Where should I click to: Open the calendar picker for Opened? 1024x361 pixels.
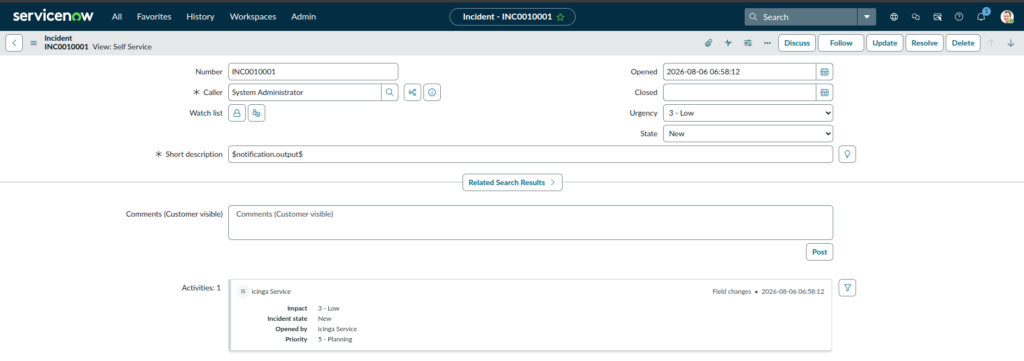pos(825,72)
